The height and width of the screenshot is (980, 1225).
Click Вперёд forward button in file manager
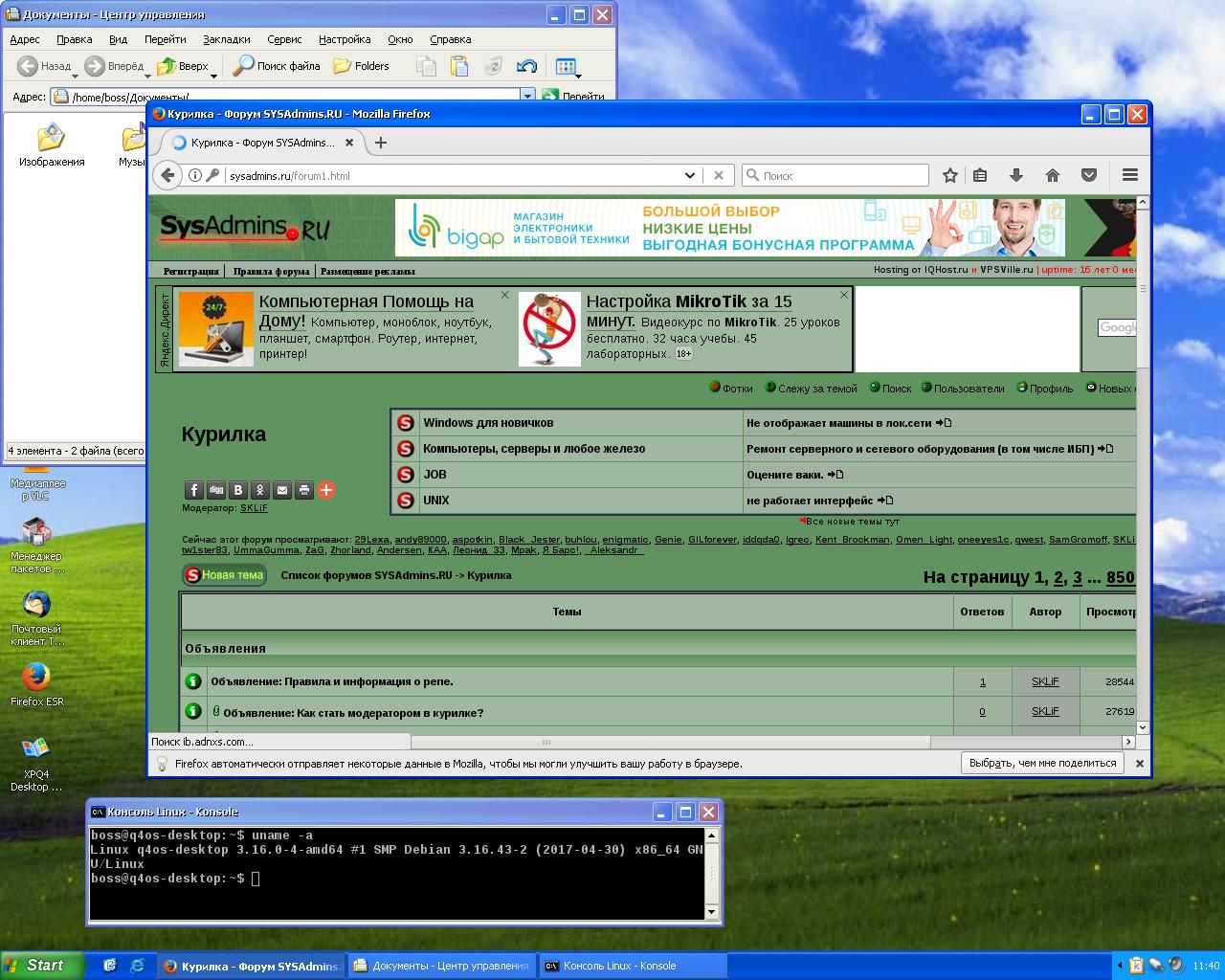tap(114, 66)
